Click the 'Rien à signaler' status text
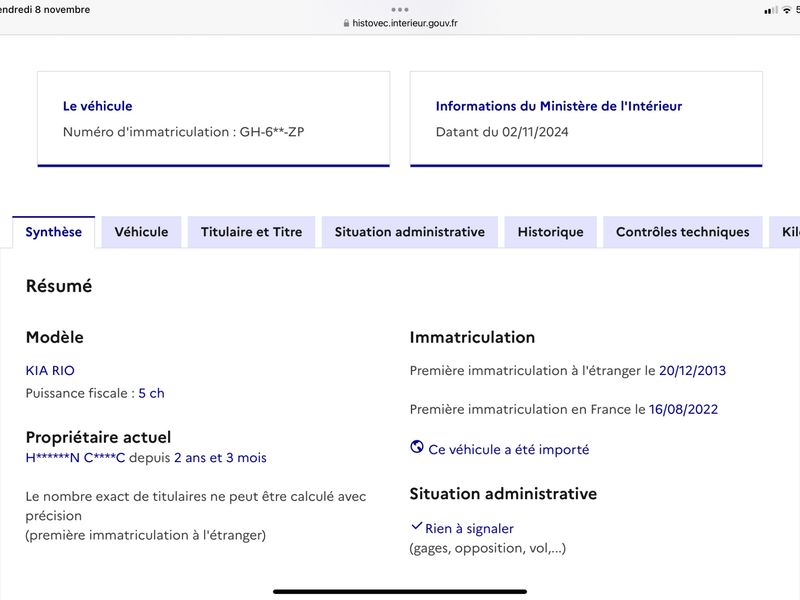The image size is (800, 600). (469, 529)
